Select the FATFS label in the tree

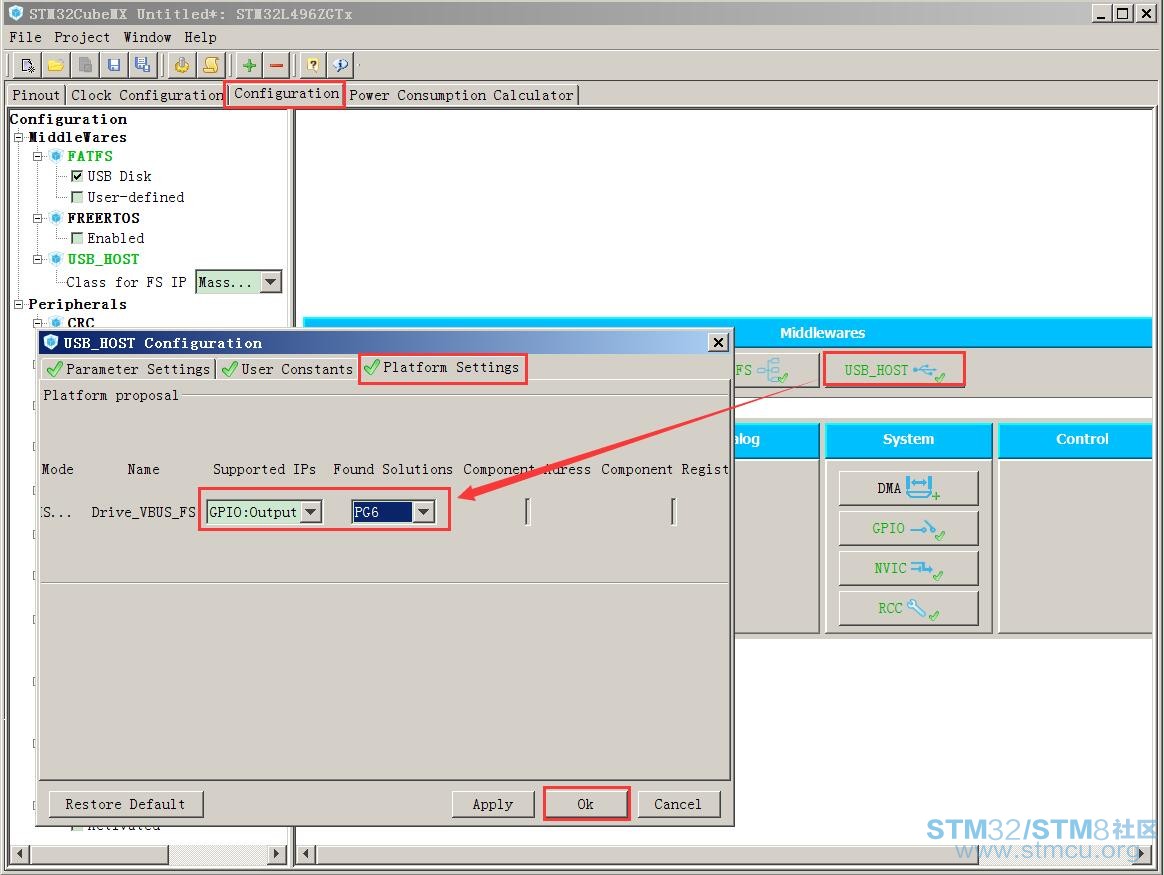coord(90,156)
